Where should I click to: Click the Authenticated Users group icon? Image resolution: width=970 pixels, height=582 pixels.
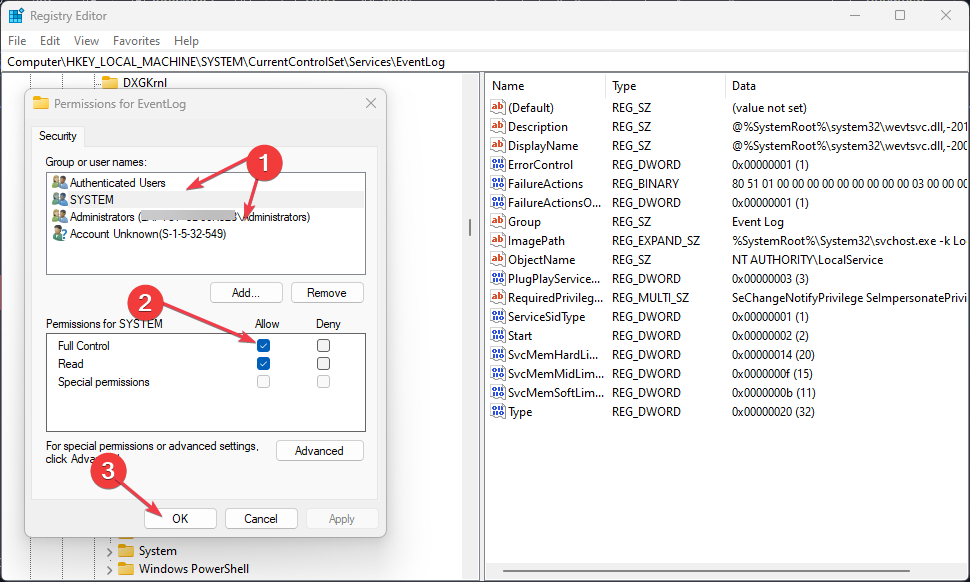(x=59, y=182)
